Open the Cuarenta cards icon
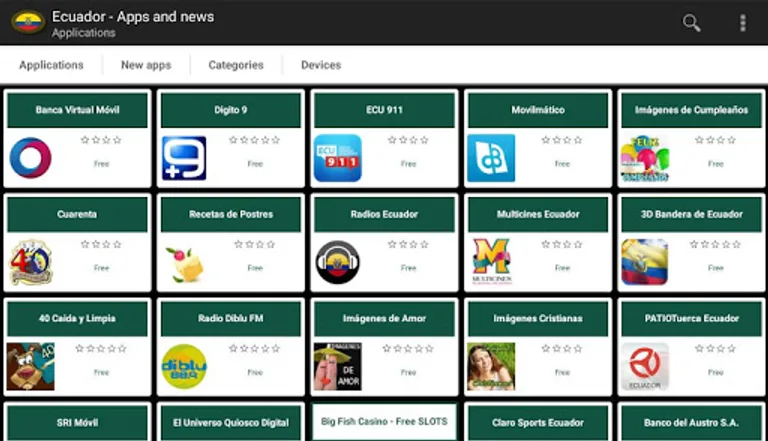The image size is (768, 441). click(30, 262)
